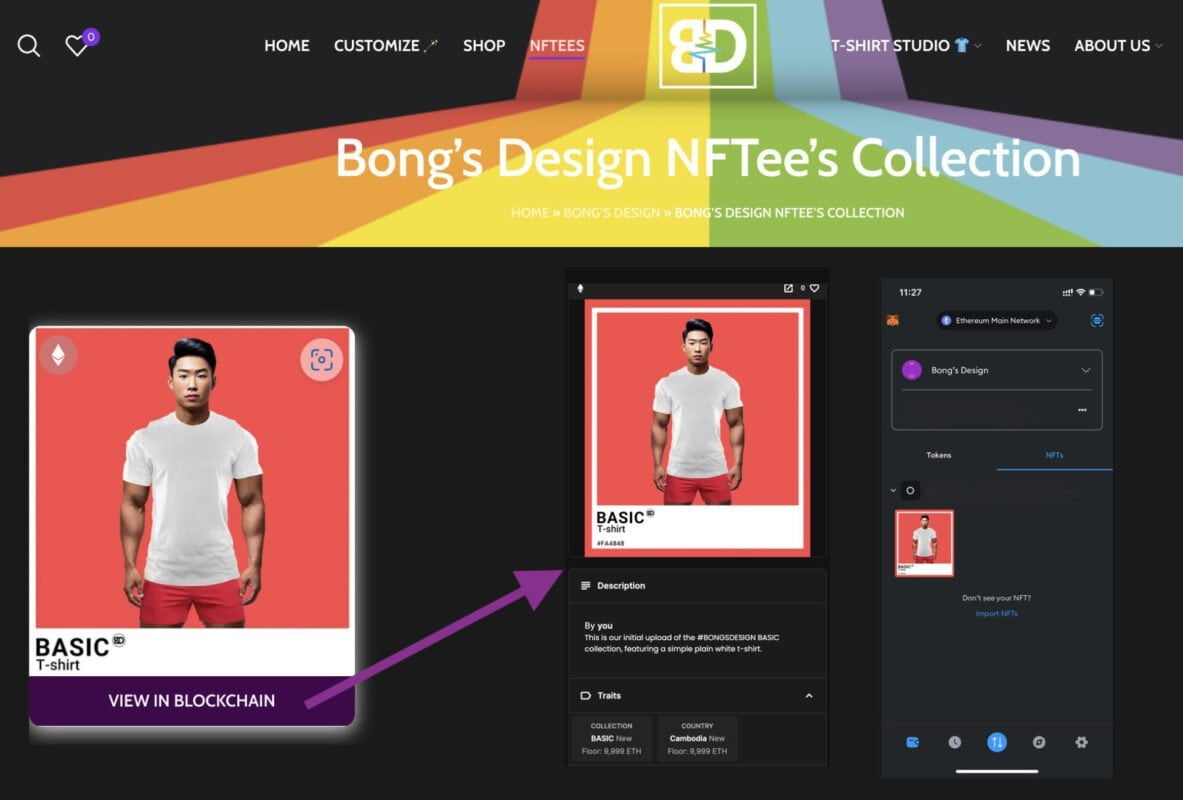Collapse the Traits section chevron
1183x800 pixels.
[809, 696]
